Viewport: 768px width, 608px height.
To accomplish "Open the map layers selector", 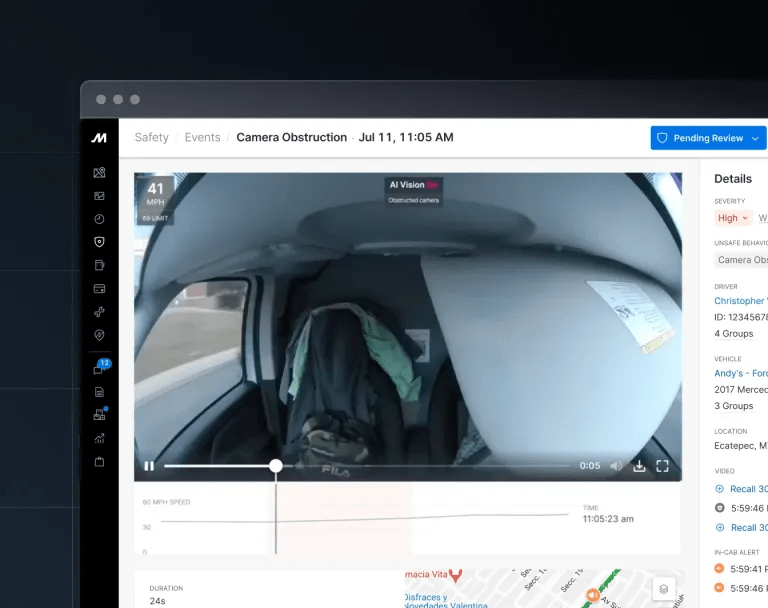I will pyautogui.click(x=661, y=589).
